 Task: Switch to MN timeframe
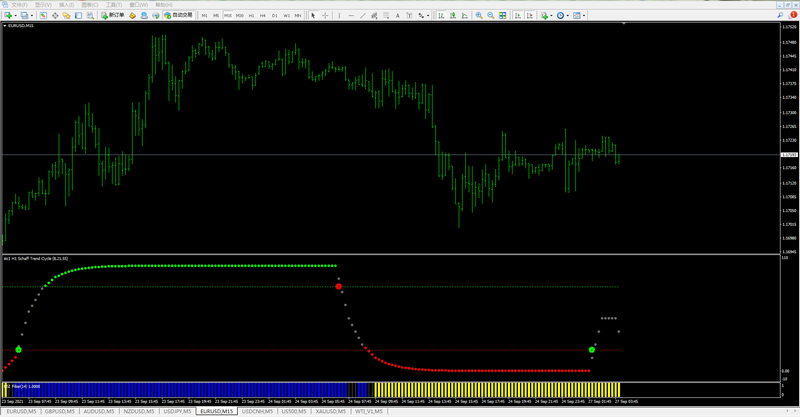point(298,16)
